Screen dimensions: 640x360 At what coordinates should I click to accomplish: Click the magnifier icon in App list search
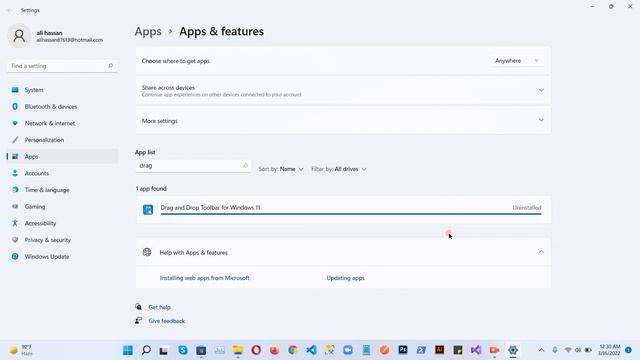tap(245, 166)
